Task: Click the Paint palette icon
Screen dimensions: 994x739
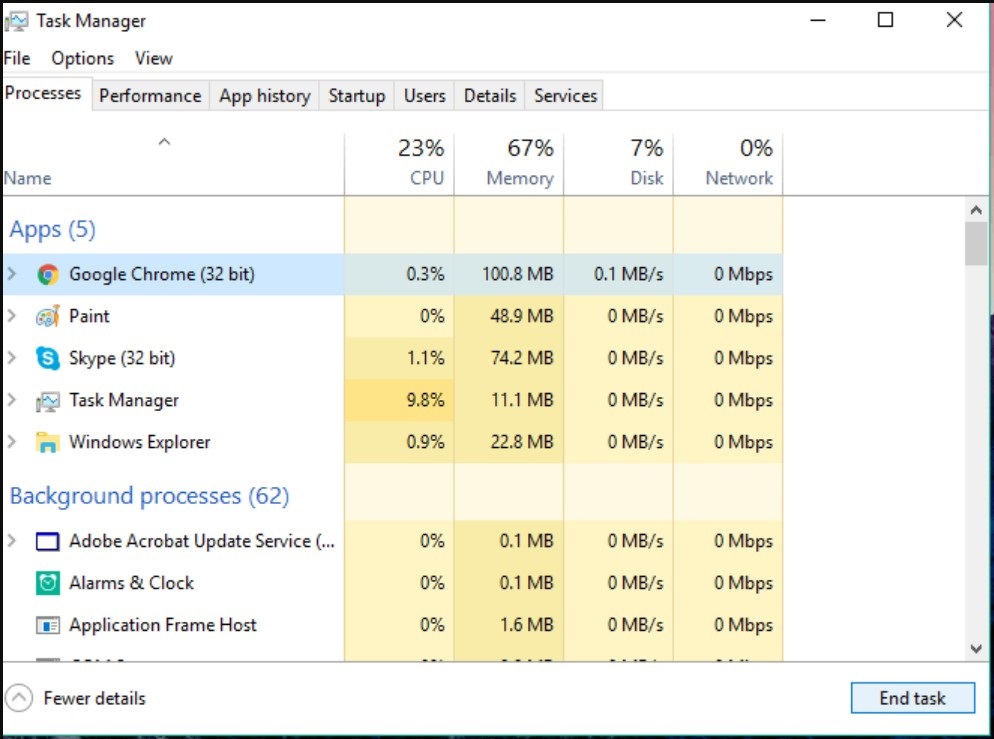Action: (48, 316)
